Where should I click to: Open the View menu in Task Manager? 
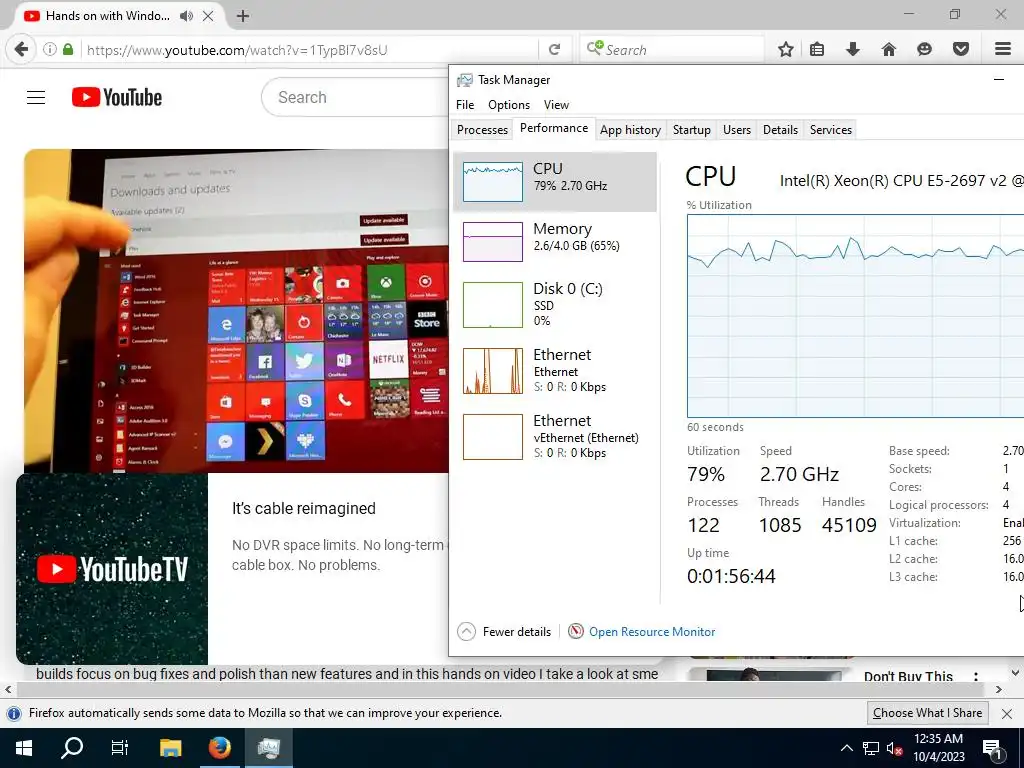556,104
